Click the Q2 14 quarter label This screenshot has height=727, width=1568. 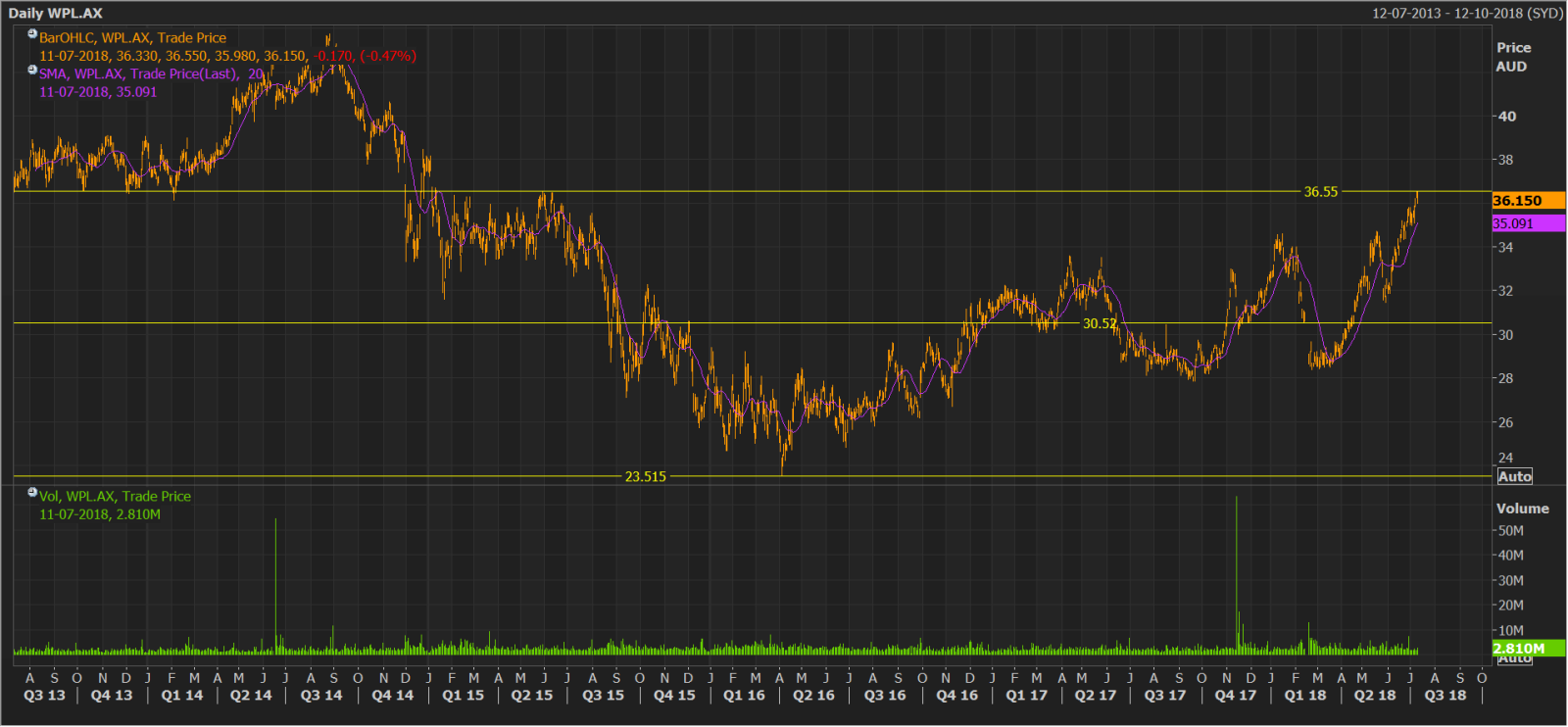(x=251, y=696)
